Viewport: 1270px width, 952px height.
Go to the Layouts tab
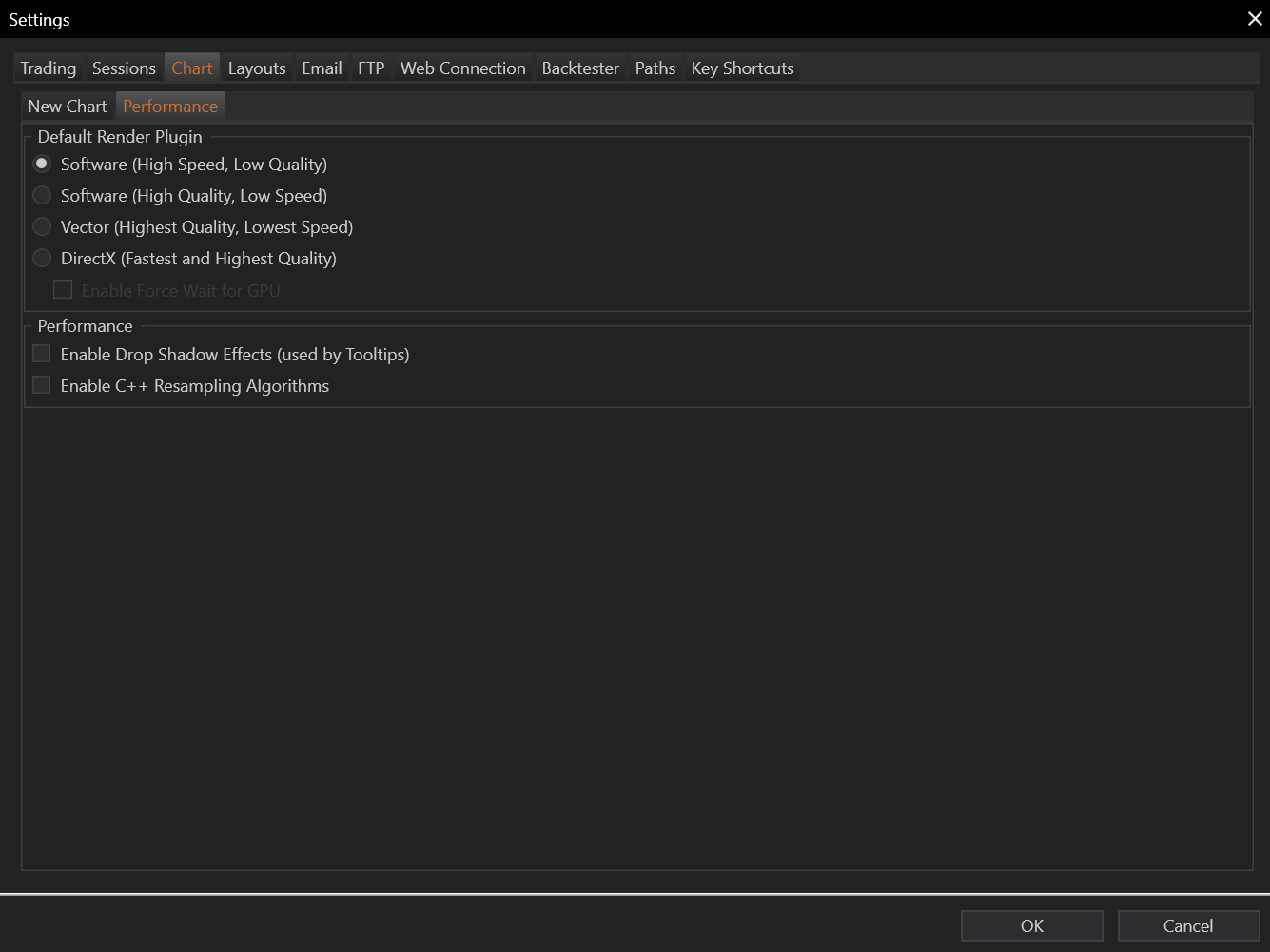point(257,68)
